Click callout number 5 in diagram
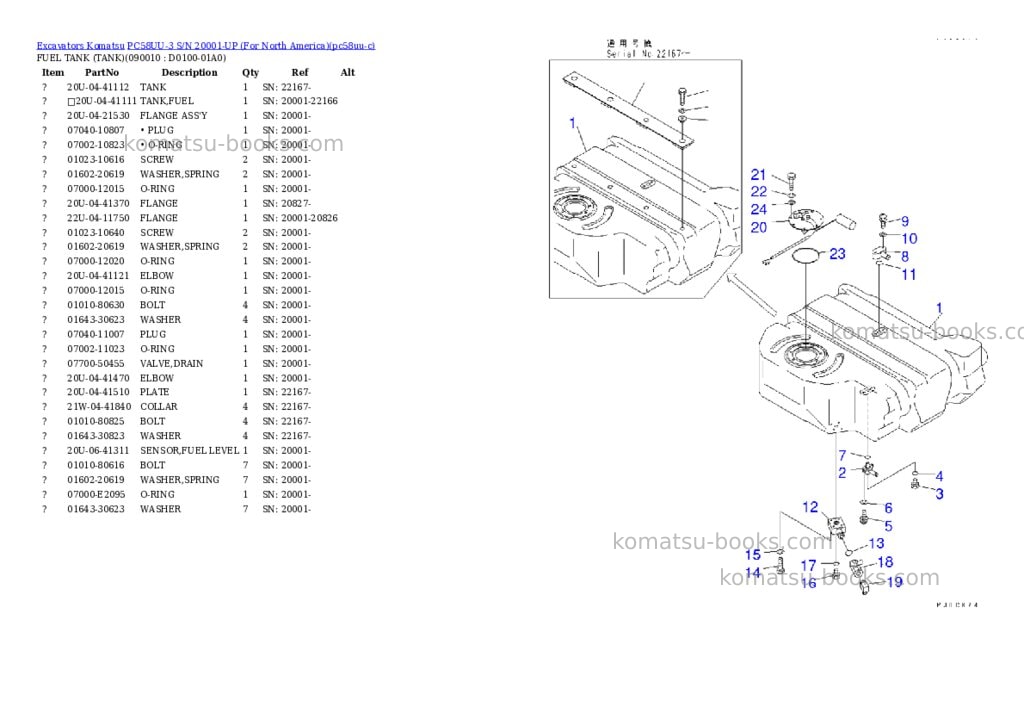This screenshot has width=1024, height=725. click(x=889, y=526)
